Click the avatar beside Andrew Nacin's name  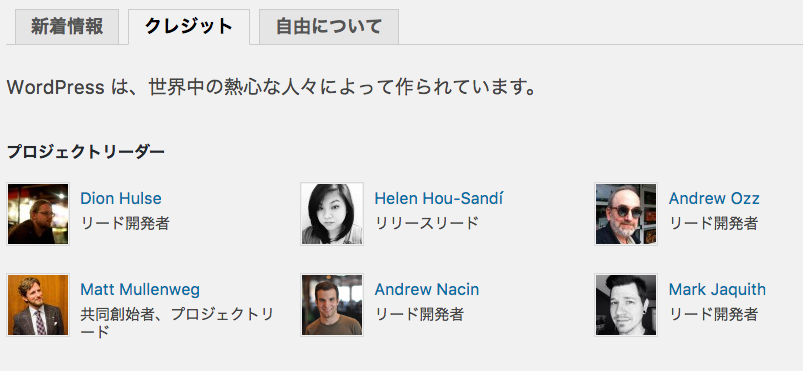click(x=332, y=305)
